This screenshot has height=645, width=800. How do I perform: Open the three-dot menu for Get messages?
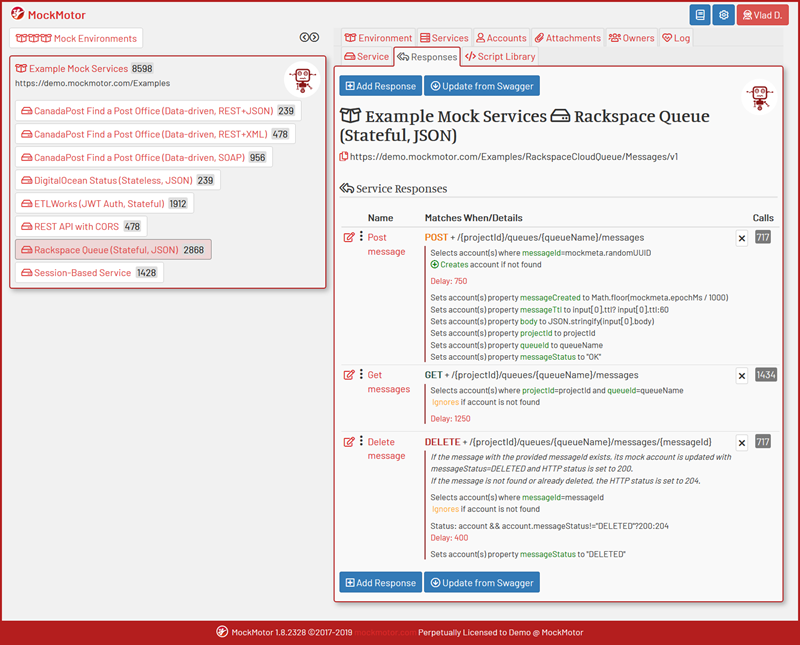point(360,373)
